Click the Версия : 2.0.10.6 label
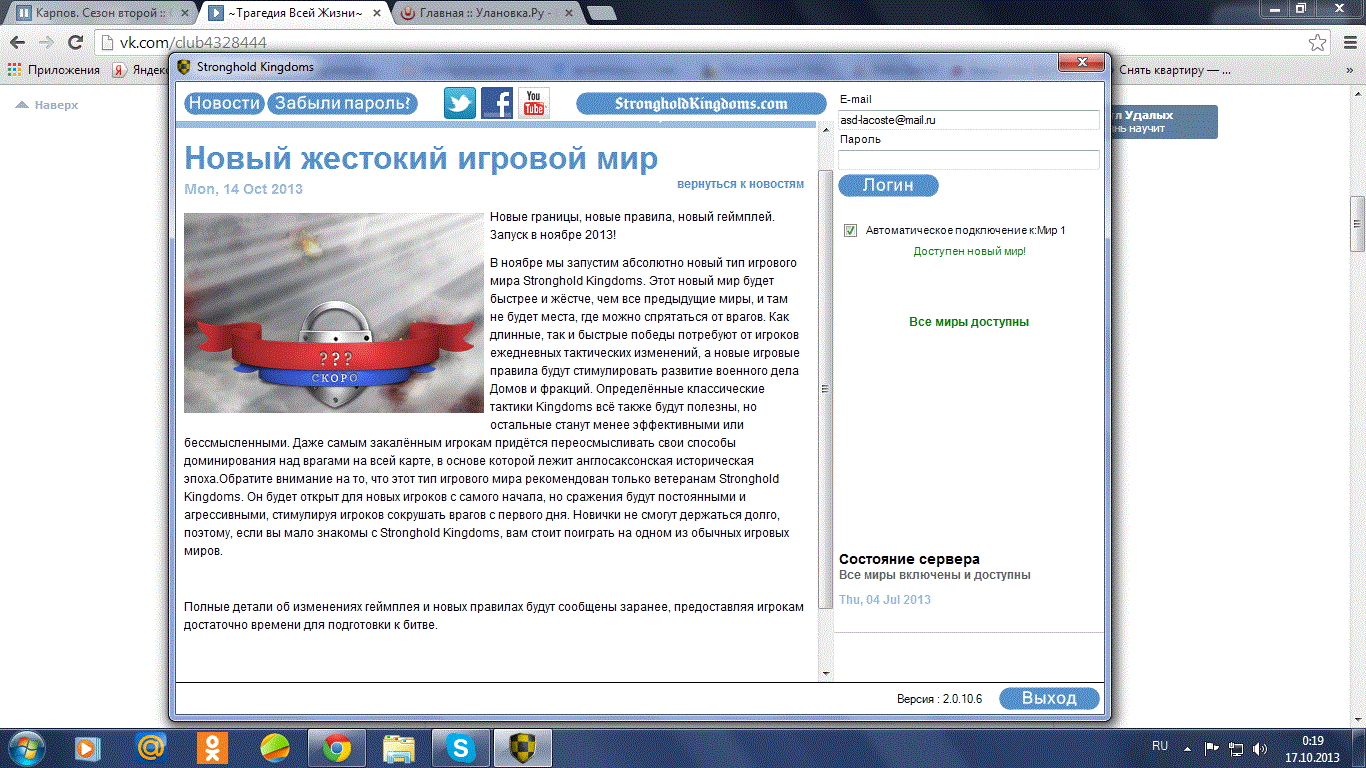1366x768 pixels. click(x=939, y=699)
